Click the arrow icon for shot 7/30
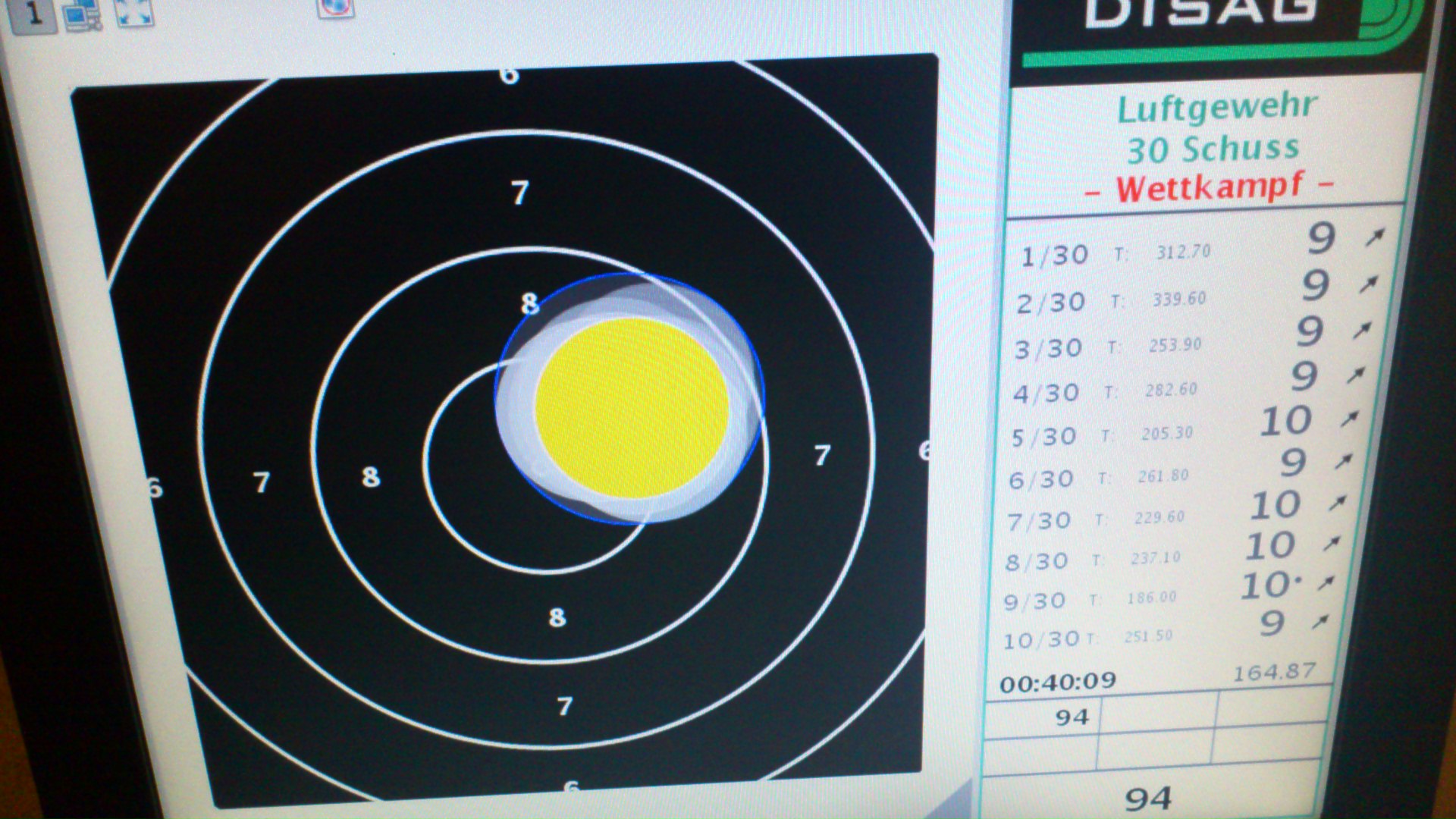The width and height of the screenshot is (1456, 819). click(1338, 502)
